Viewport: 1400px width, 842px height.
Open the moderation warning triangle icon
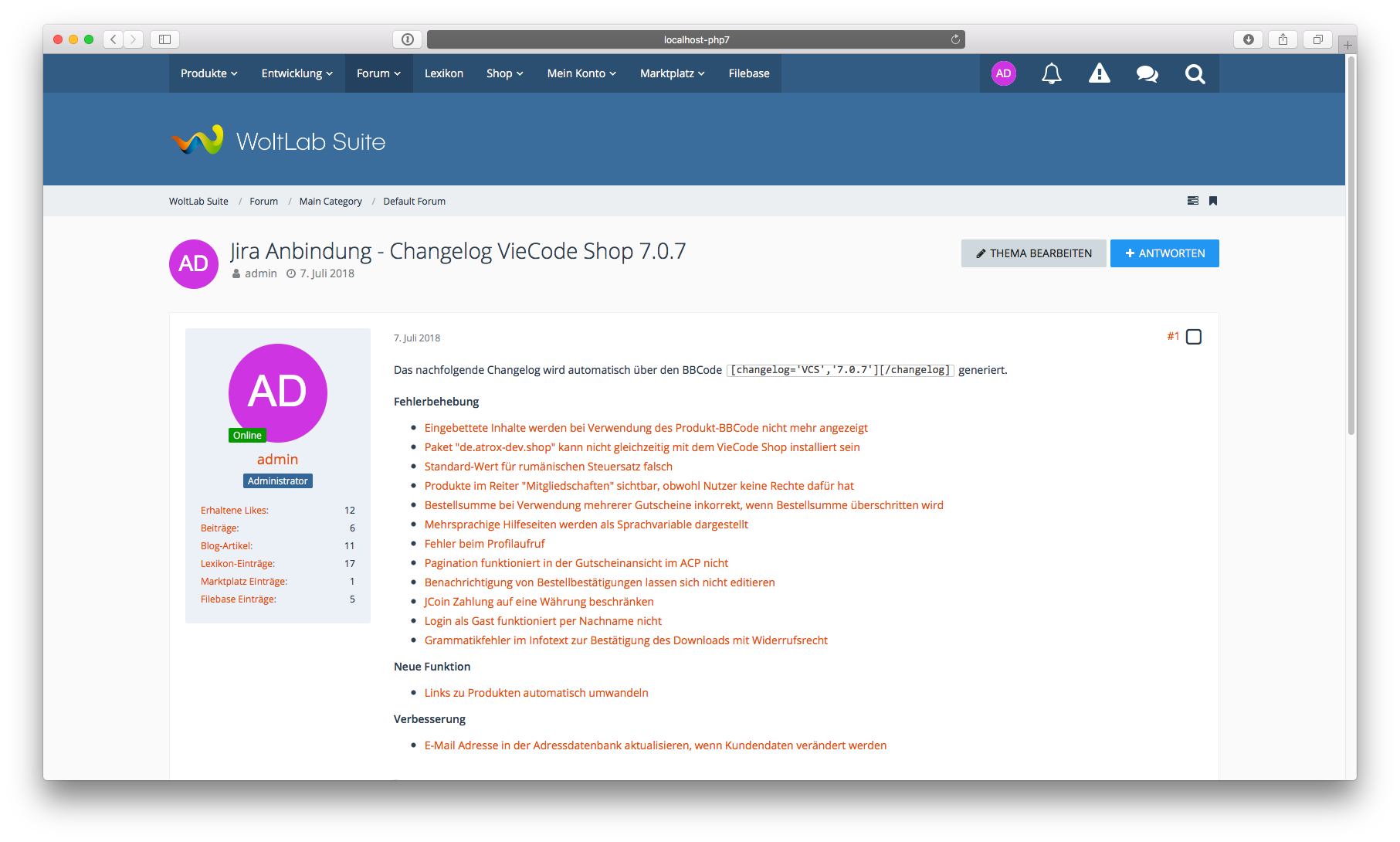pos(1099,73)
